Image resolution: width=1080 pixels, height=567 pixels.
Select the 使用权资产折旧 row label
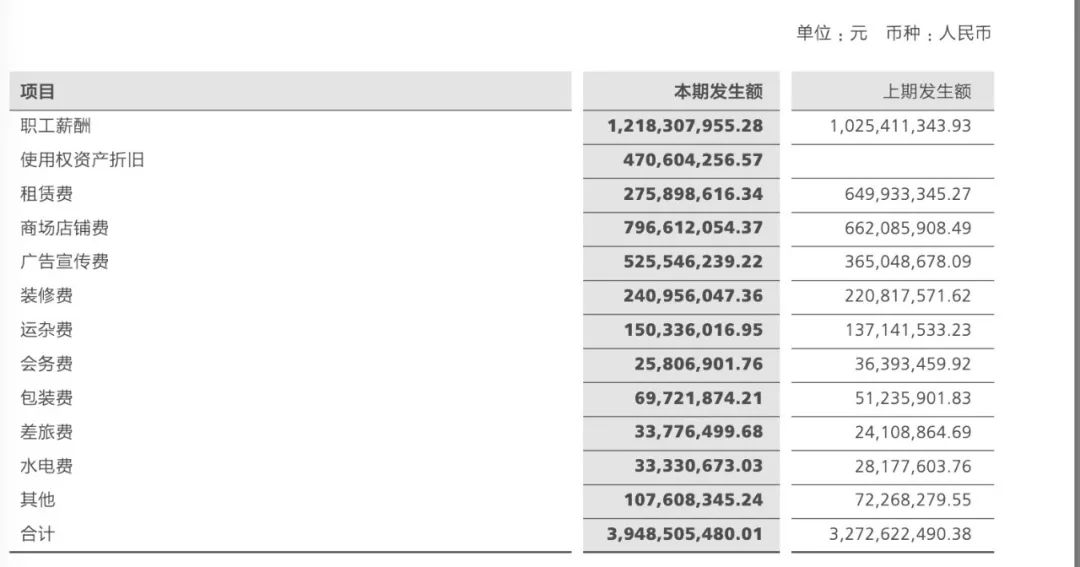point(82,160)
